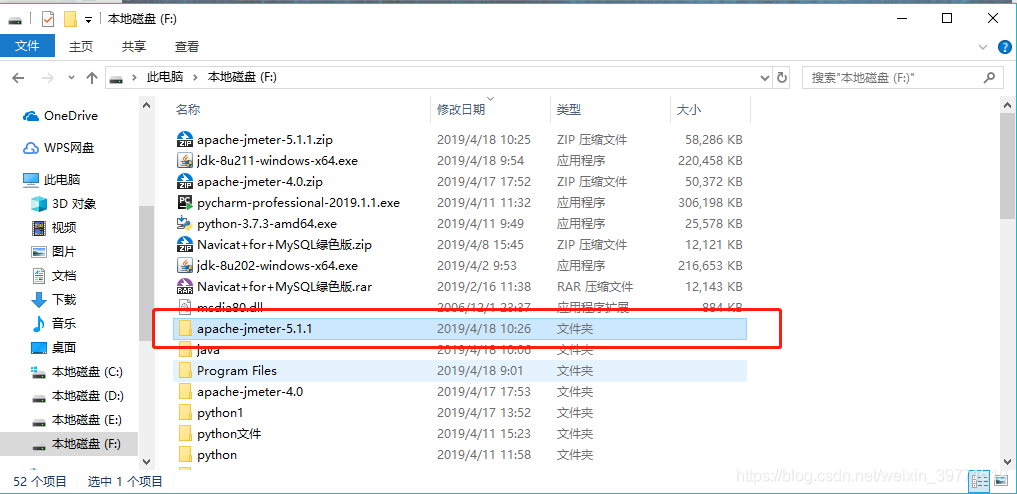The image size is (1017, 494).
Task: Select 本地磁盘 (C:) in navigation pane
Action: 77,371
